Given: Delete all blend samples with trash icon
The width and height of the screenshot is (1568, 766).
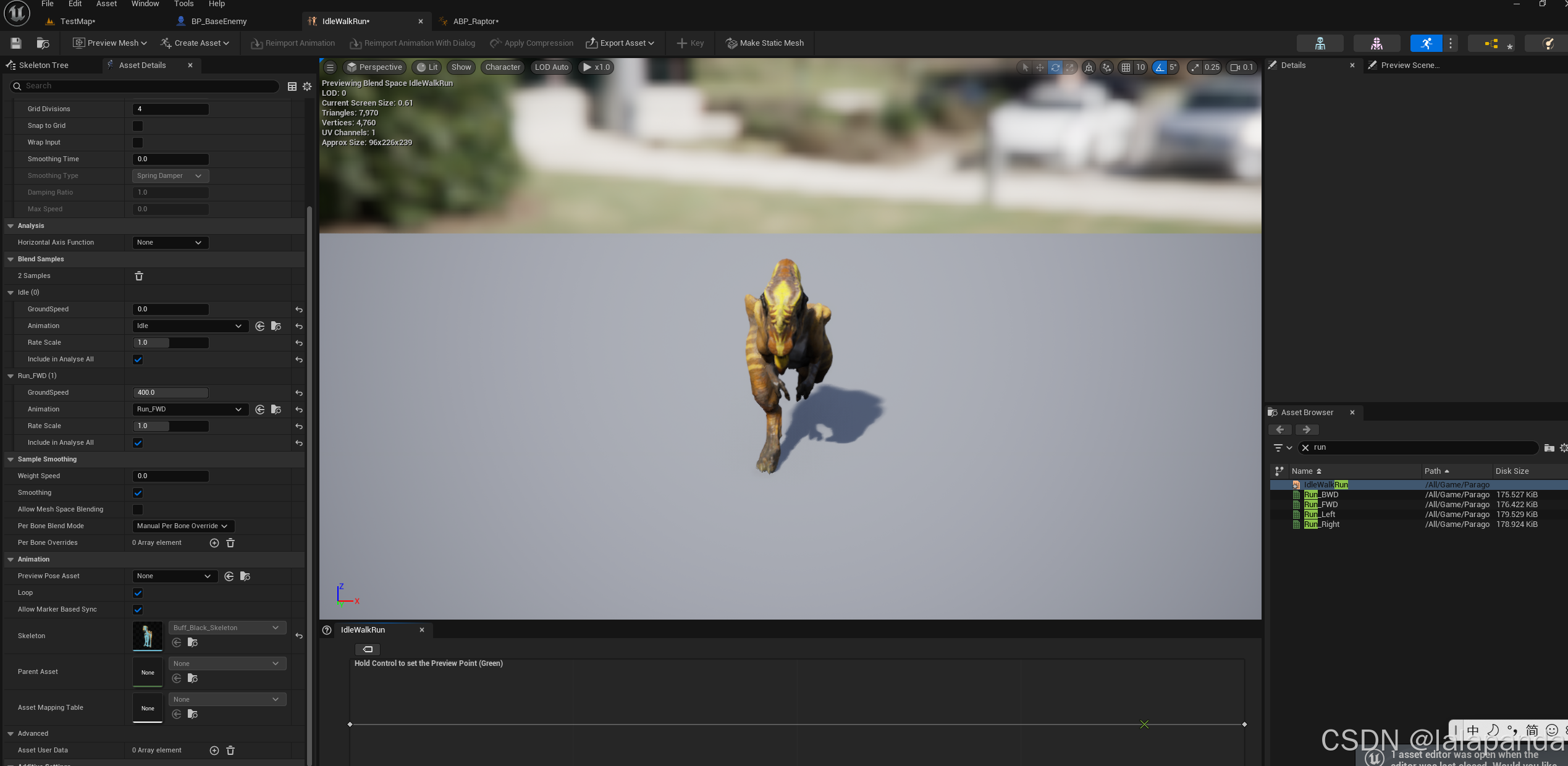Looking at the screenshot, I should coord(139,276).
